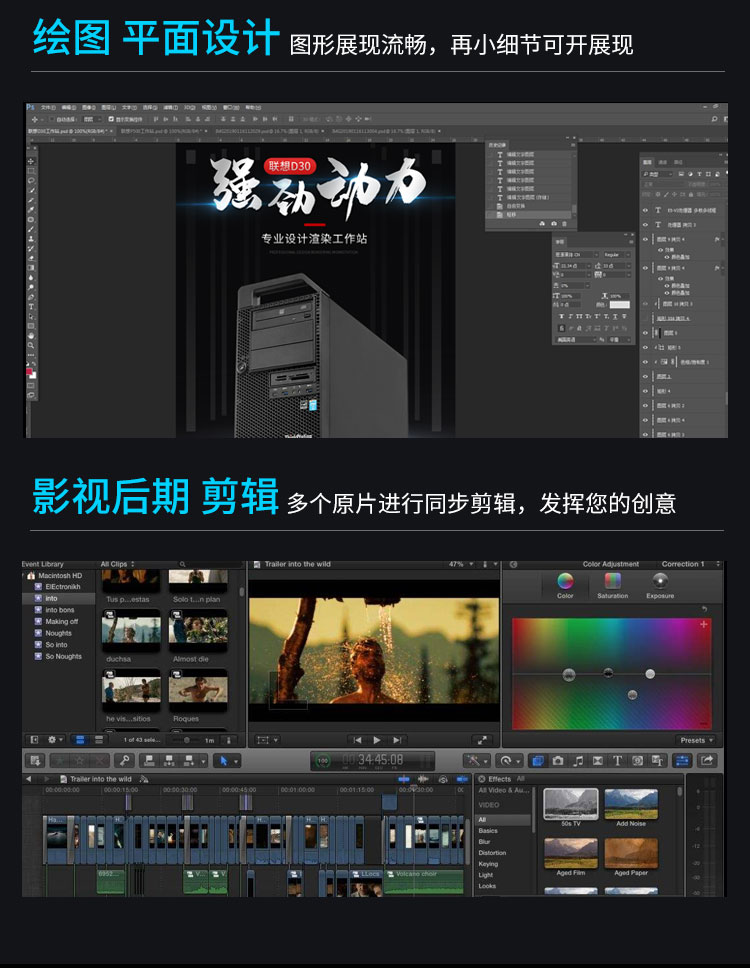This screenshot has height=968, width=750.
Task: Open the Themes browser icon
Action: 657,761
